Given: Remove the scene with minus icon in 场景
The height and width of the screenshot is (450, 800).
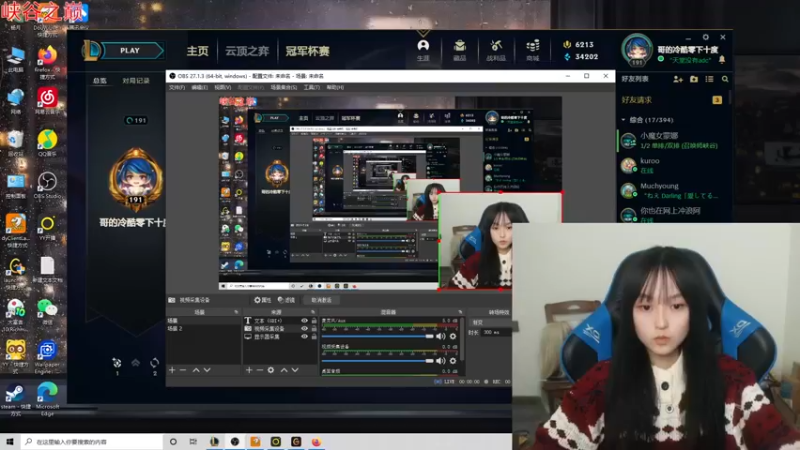Looking at the screenshot, I should (x=183, y=370).
